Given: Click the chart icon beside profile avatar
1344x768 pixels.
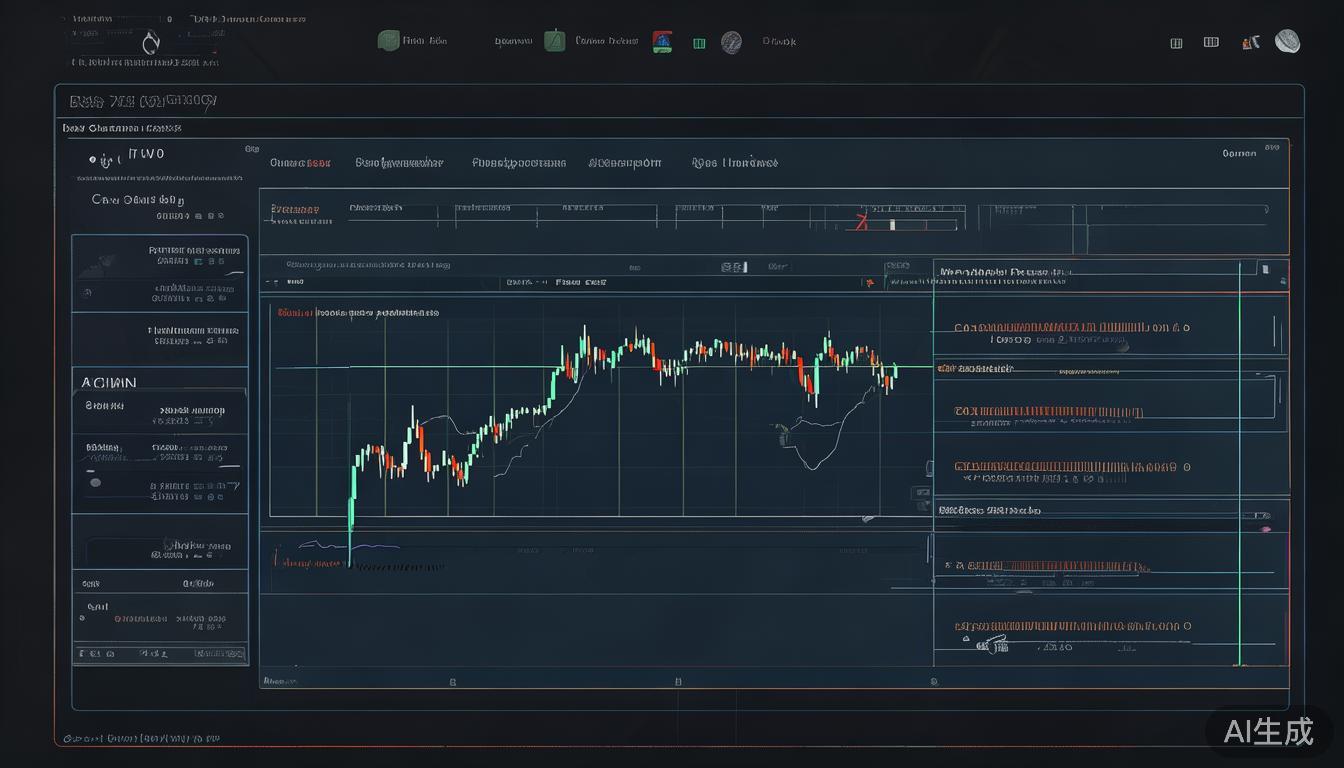Looking at the screenshot, I should tap(1250, 43).
